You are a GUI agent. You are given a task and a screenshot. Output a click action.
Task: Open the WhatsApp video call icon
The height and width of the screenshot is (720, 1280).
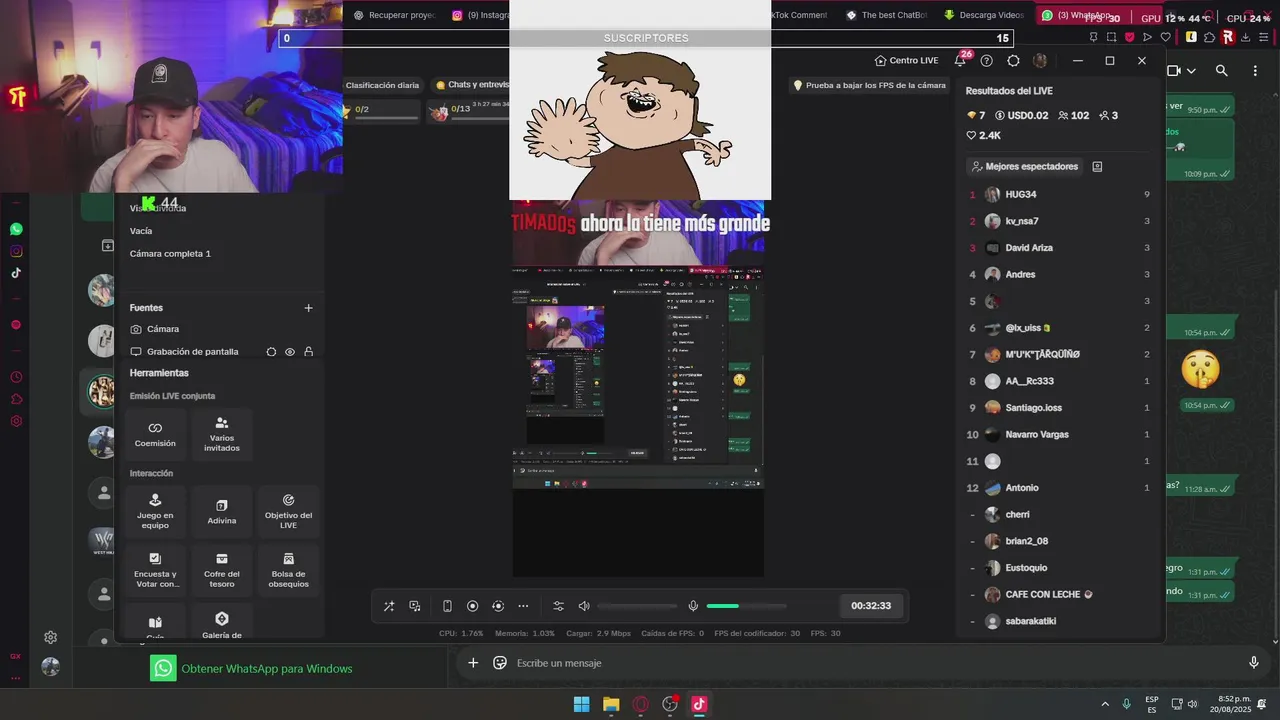click(x=1174, y=71)
